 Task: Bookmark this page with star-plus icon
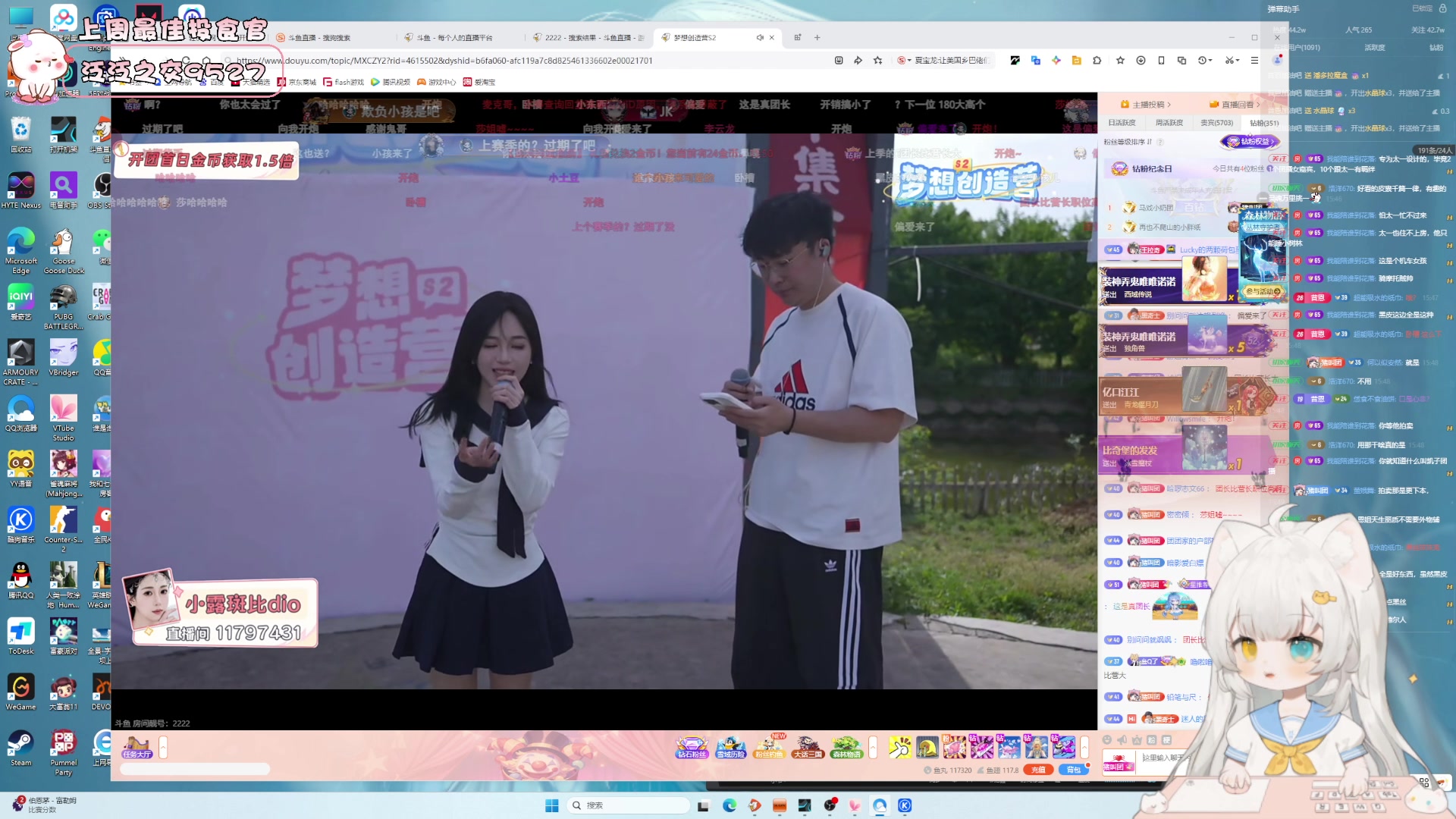point(878,61)
